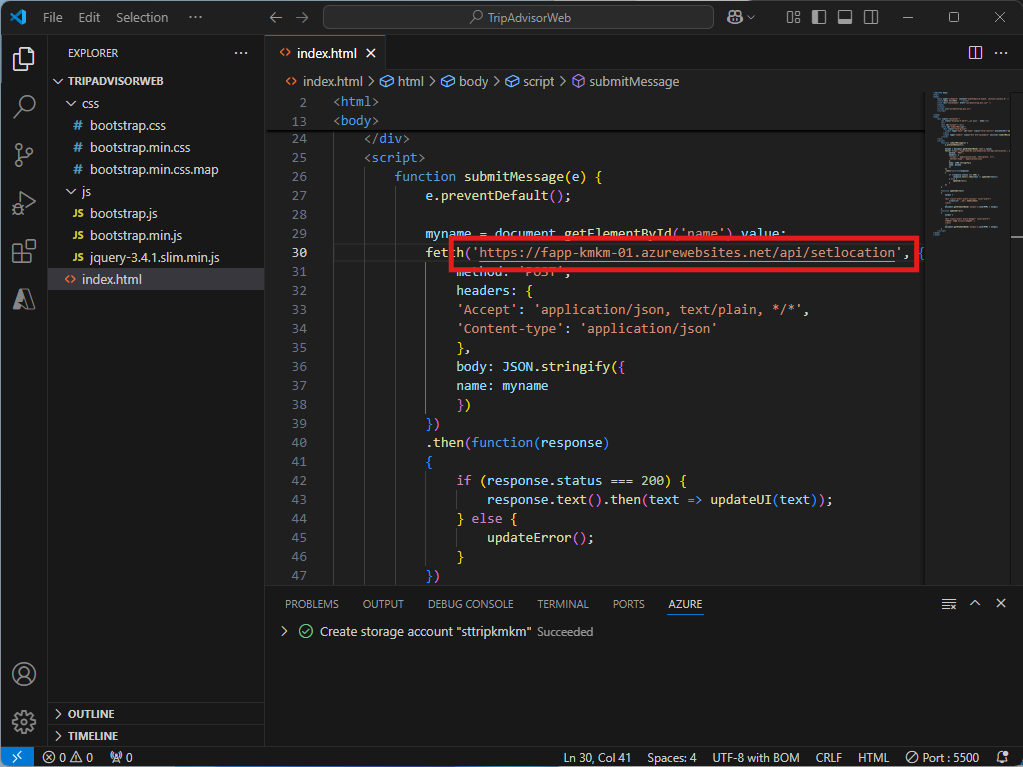Open the File menu
Viewport: 1023px width, 767px height.
pos(53,18)
